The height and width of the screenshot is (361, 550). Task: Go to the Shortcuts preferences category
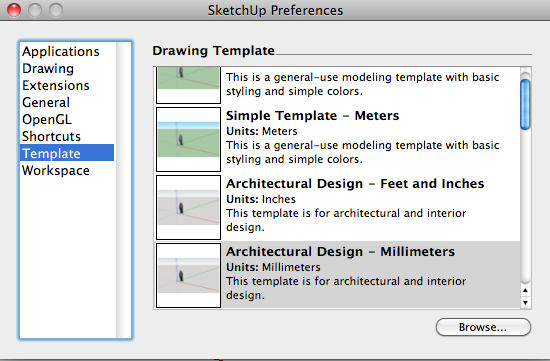(51, 136)
